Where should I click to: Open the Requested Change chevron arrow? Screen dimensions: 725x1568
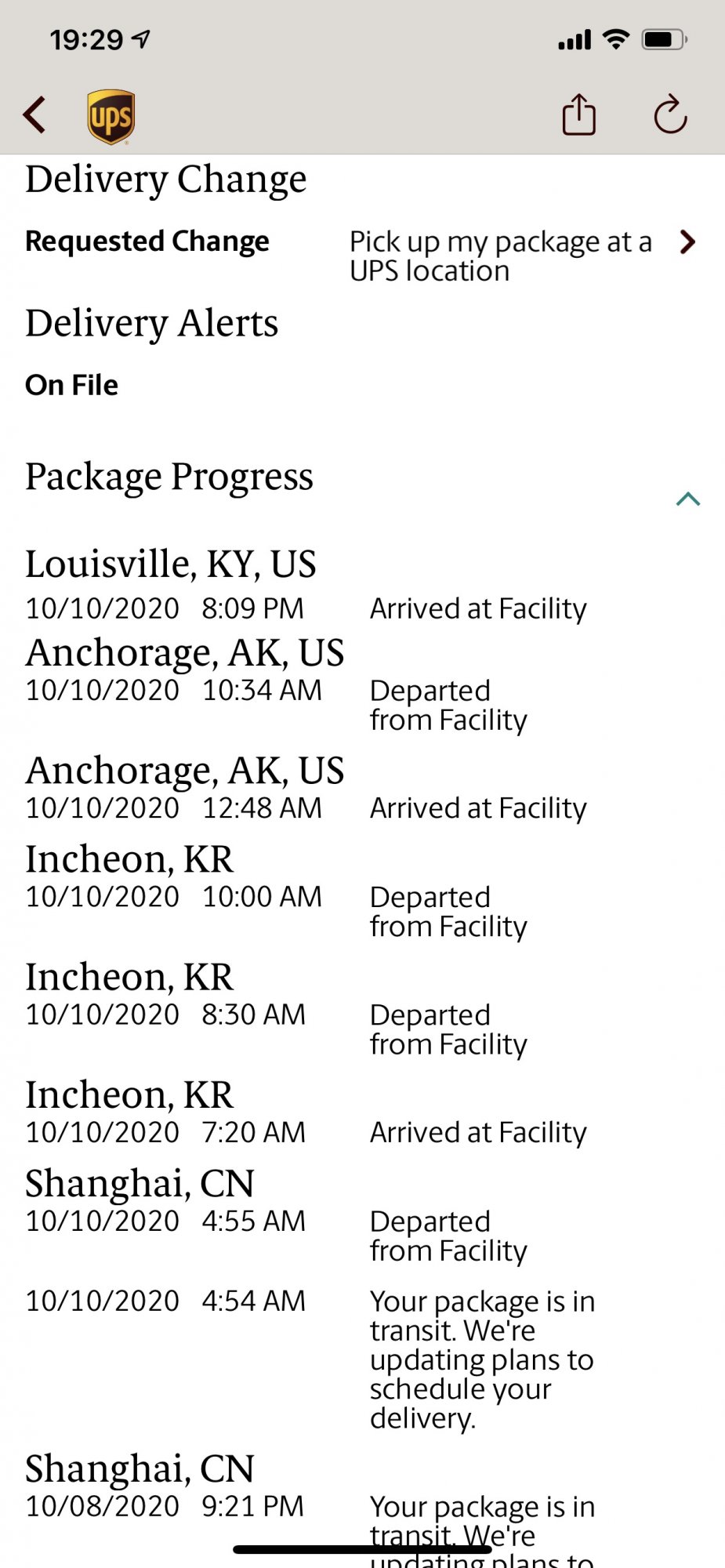pyautogui.click(x=687, y=241)
